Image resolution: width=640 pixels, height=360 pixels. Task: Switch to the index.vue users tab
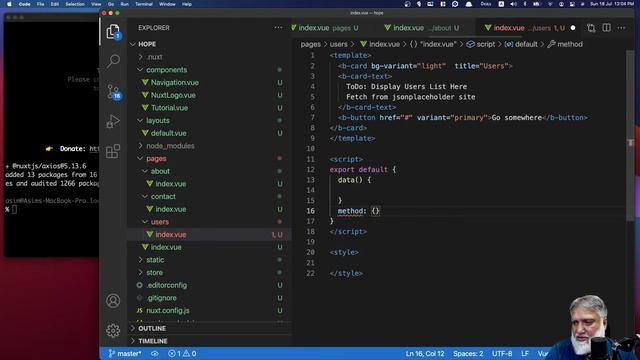pos(527,28)
